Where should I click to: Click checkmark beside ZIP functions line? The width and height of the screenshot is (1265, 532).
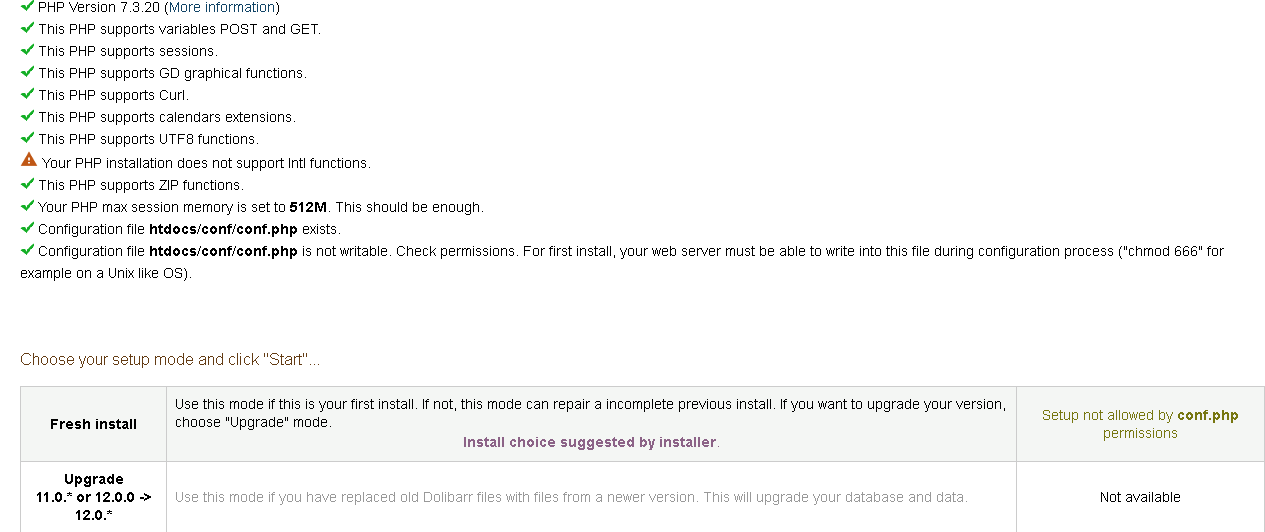(27, 184)
